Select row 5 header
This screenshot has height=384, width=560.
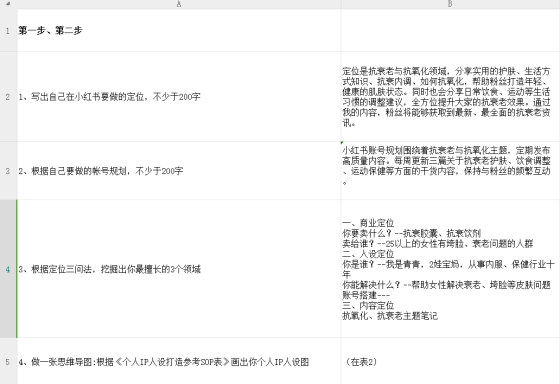tap(8, 361)
